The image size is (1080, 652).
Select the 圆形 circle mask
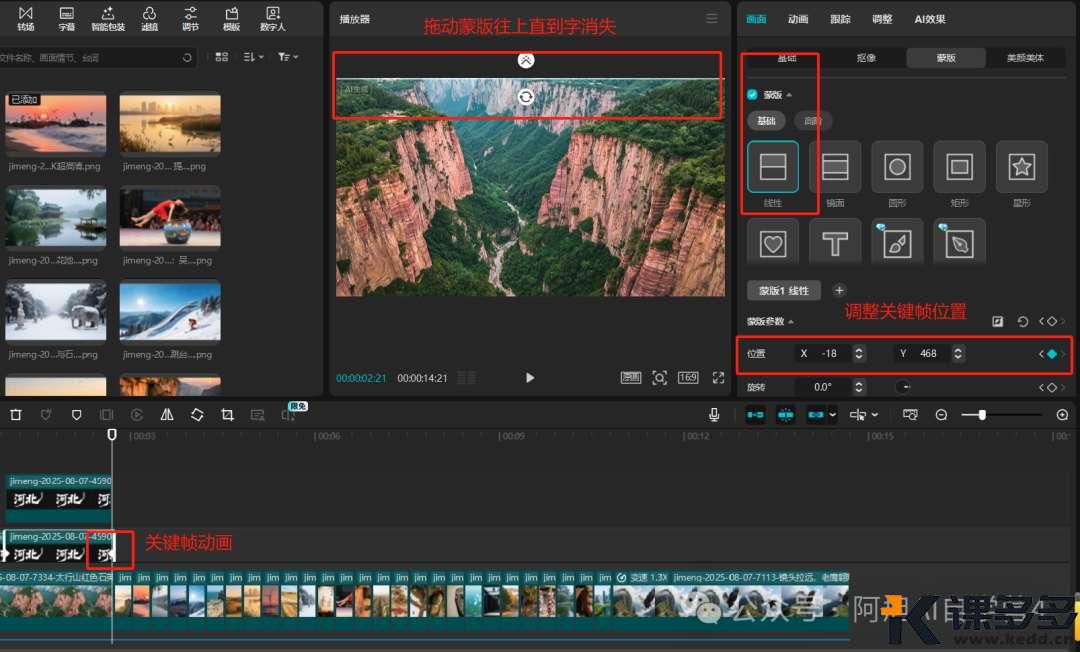coord(897,167)
